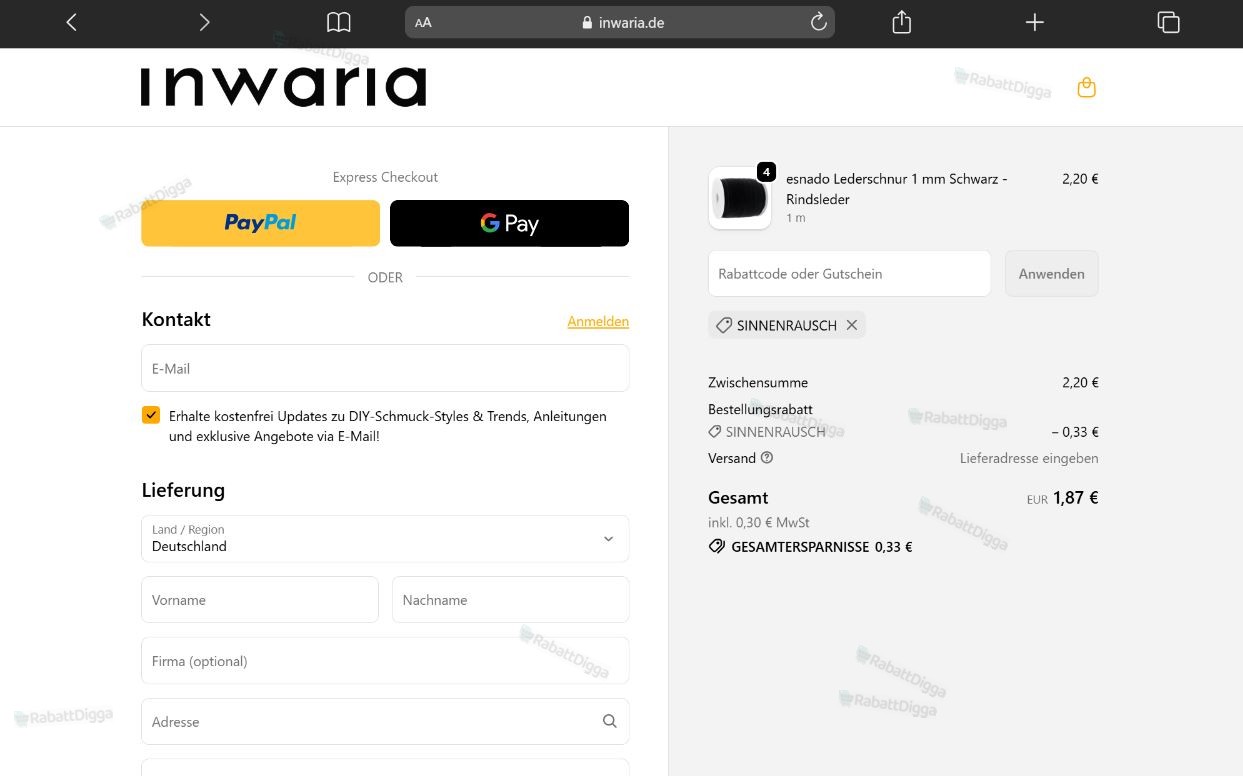Focus the E-Mail input field
Viewport: 1243px width, 776px height.
pos(385,368)
